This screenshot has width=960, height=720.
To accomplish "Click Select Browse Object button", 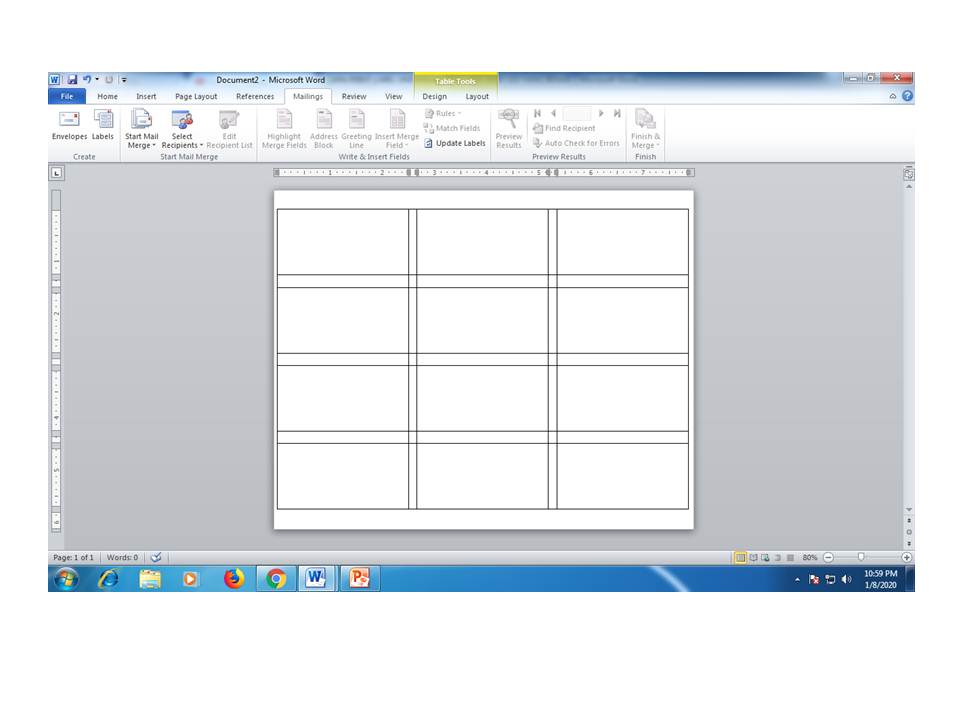I will [x=909, y=531].
